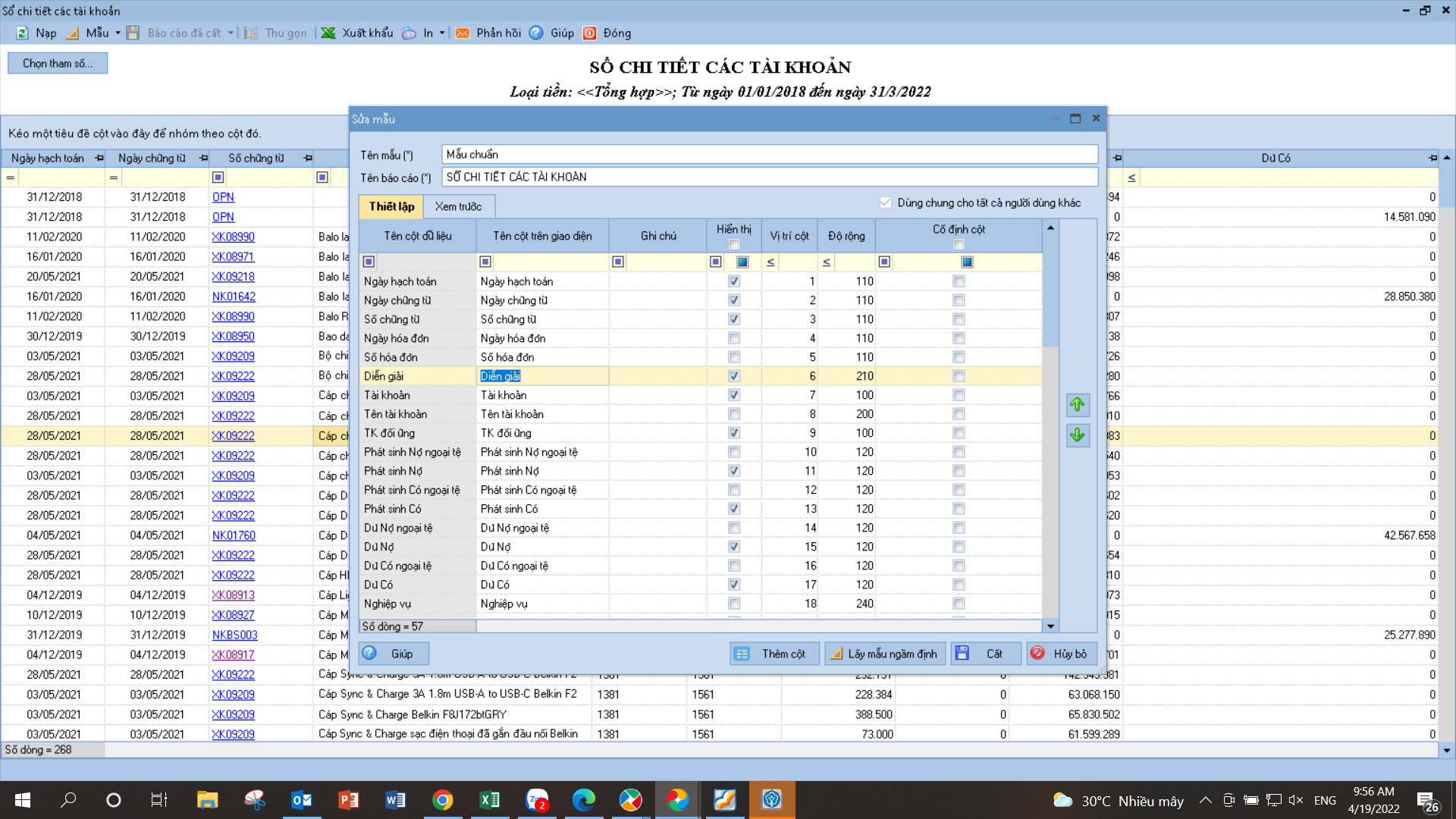Open Zalo from taskbar
The height and width of the screenshot is (819, 1456).
click(x=537, y=800)
